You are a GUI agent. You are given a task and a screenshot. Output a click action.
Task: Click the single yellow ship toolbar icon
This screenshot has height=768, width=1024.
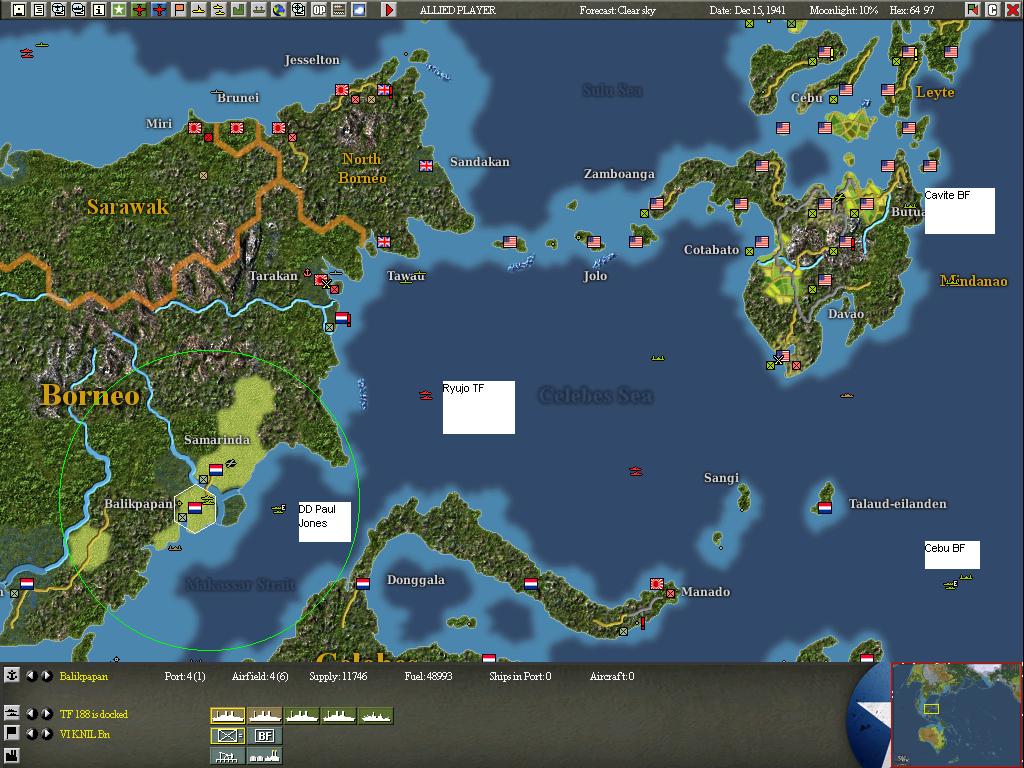coord(199,10)
